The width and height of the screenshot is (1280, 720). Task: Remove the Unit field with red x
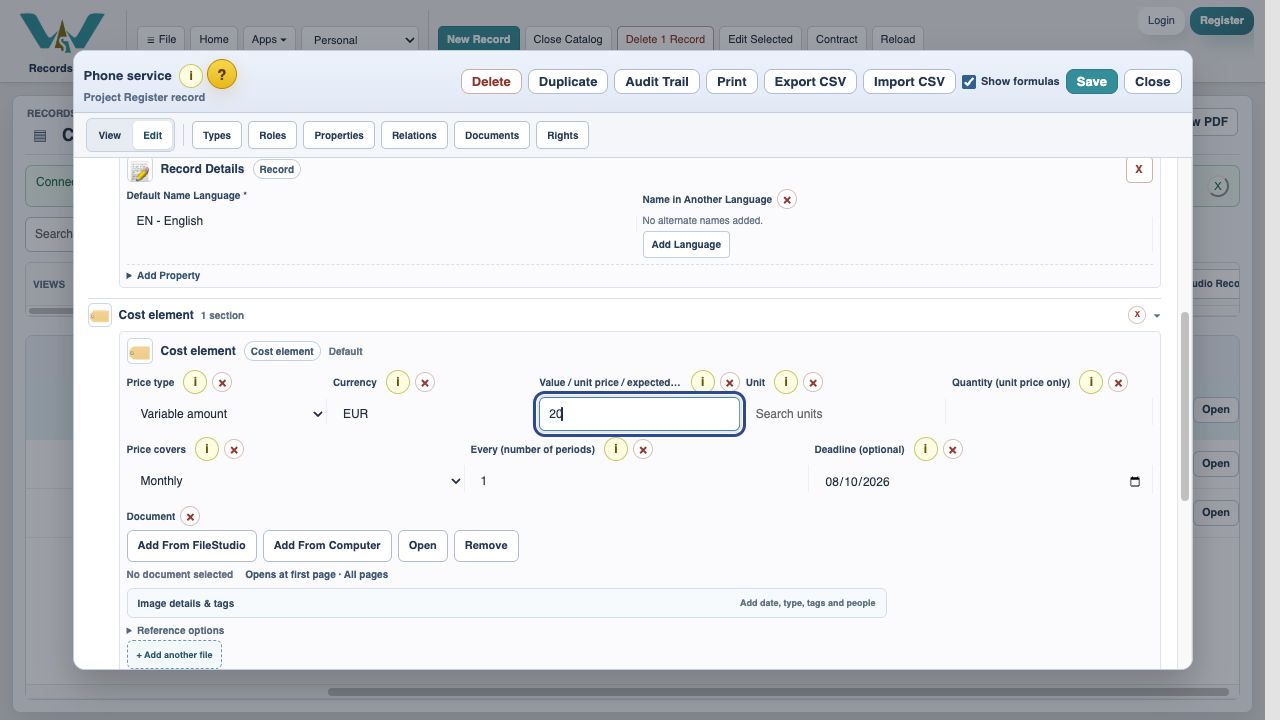(x=813, y=383)
